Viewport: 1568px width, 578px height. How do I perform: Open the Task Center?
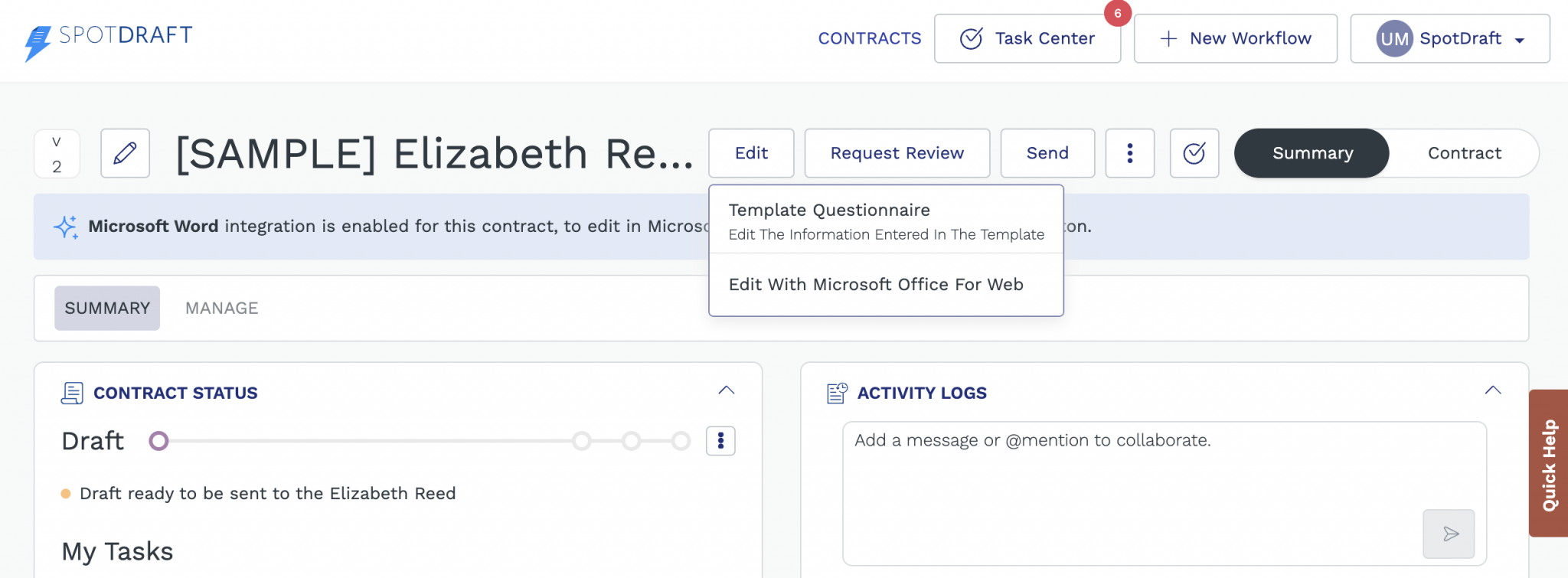coord(1027,38)
